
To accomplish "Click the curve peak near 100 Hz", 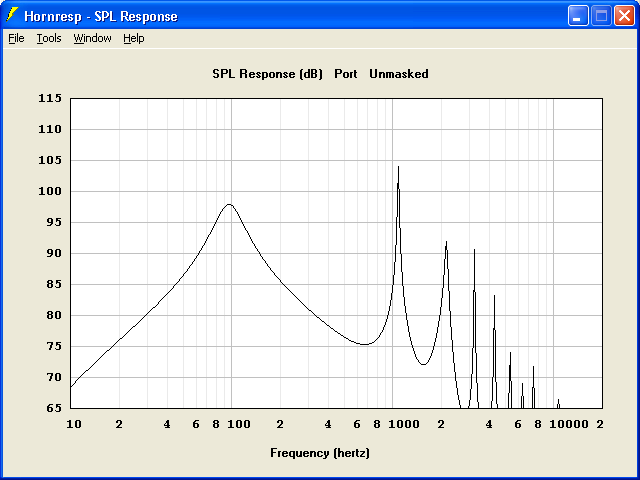I will [x=229, y=204].
